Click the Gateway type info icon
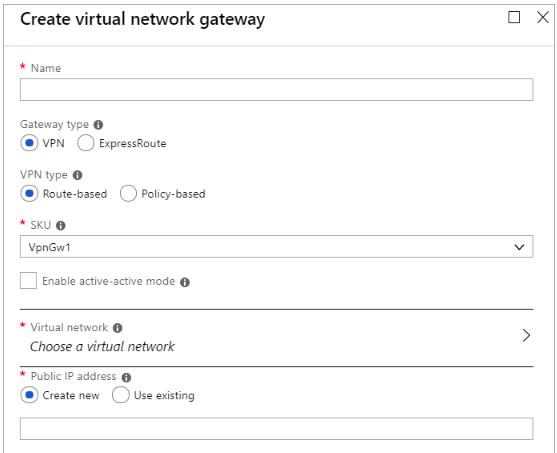 pyautogui.click(x=98, y=125)
